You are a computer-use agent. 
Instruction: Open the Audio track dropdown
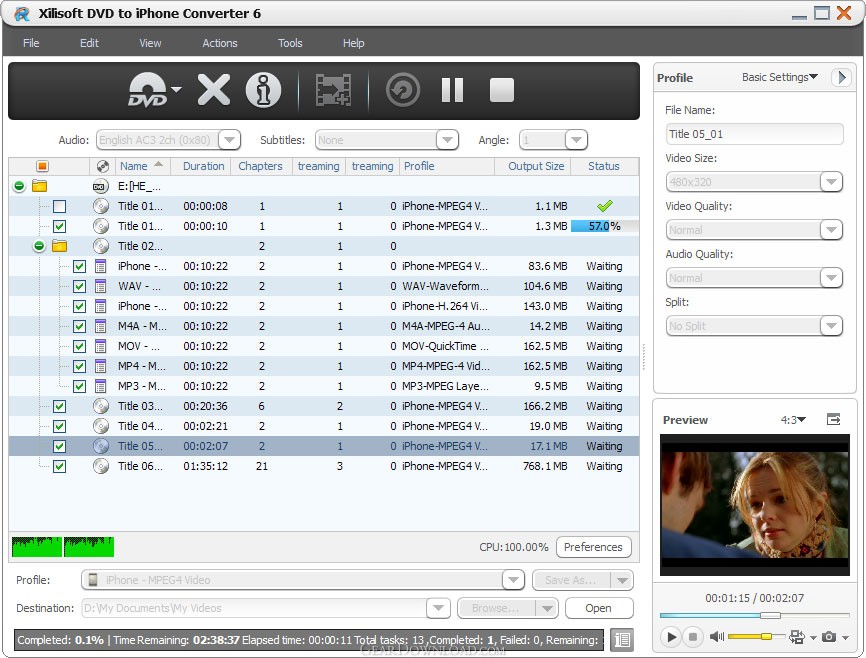[229, 140]
